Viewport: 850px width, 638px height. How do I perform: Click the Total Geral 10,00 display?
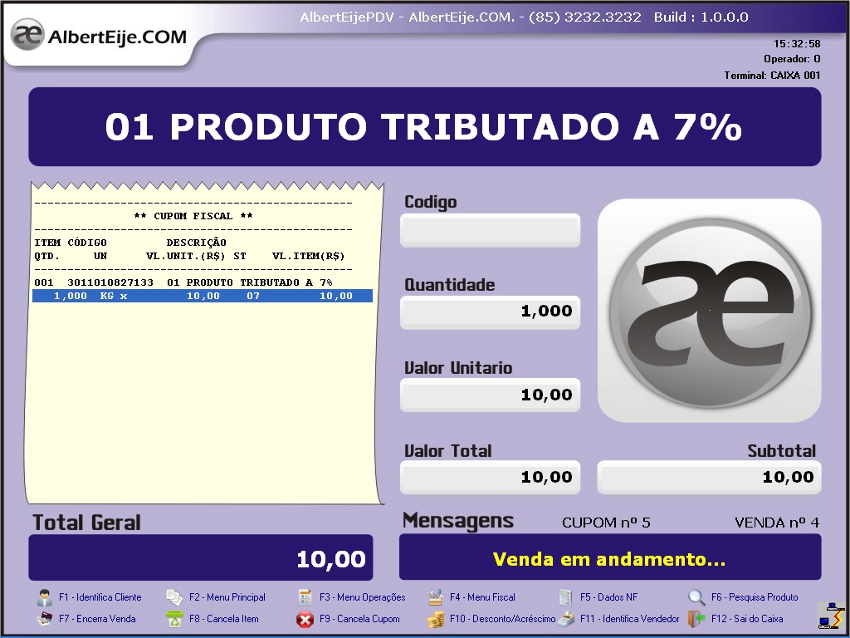(x=201, y=558)
